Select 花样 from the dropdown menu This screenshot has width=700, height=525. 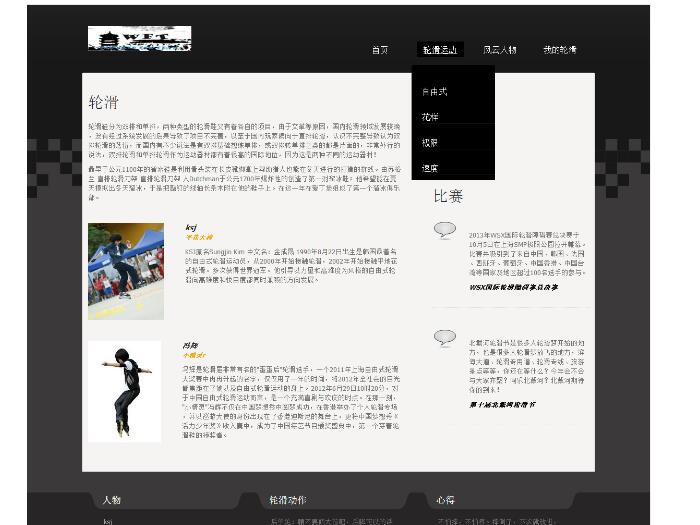tap(430, 117)
